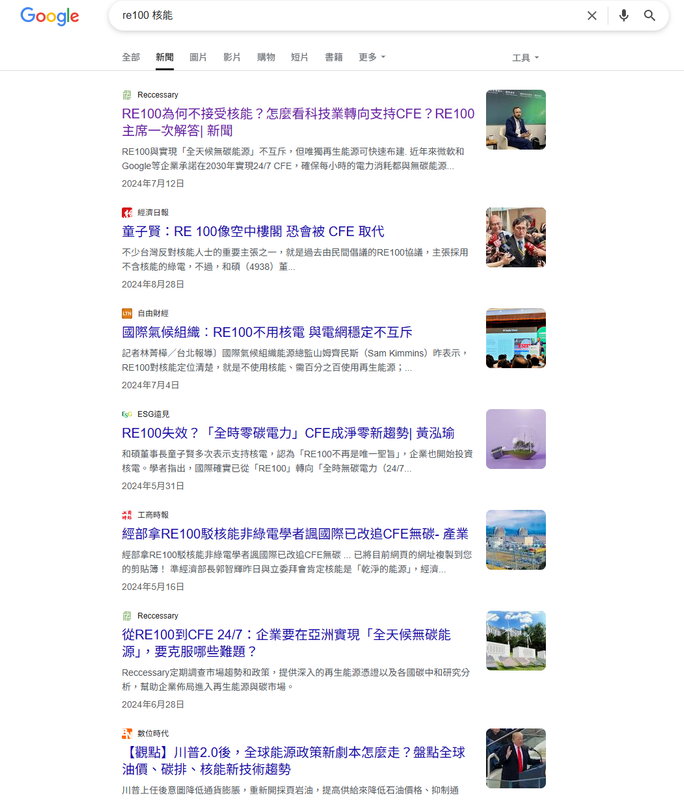The image size is (684, 800).
Task: Click 經濟日報 source favicon
Action: [x=127, y=212]
